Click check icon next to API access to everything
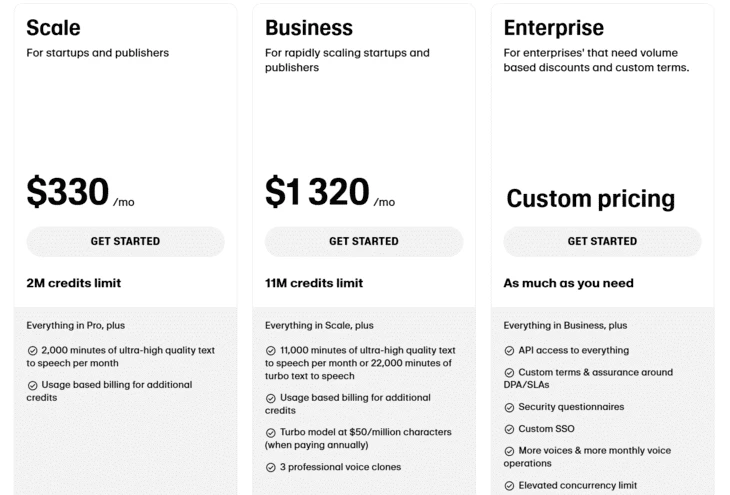The image size is (730, 495). coord(509,351)
